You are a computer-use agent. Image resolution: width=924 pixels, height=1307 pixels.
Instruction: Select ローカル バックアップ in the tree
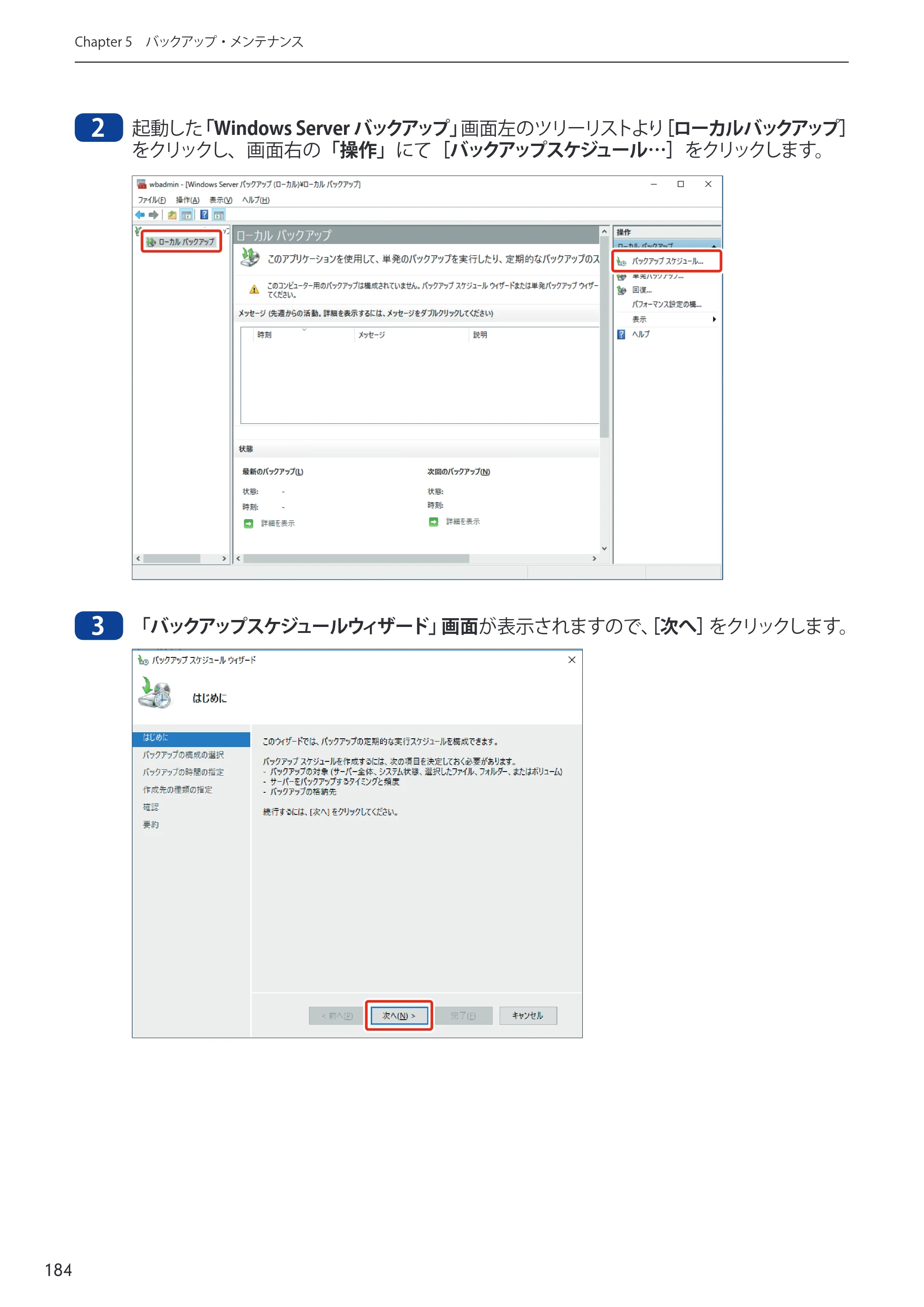coord(181,242)
